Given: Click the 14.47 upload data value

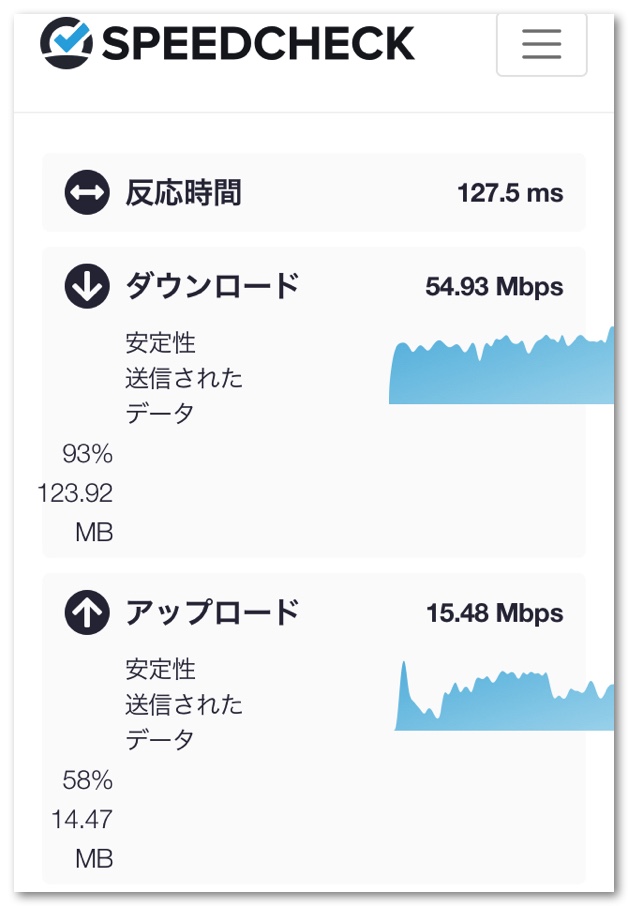Looking at the screenshot, I should point(82,819).
